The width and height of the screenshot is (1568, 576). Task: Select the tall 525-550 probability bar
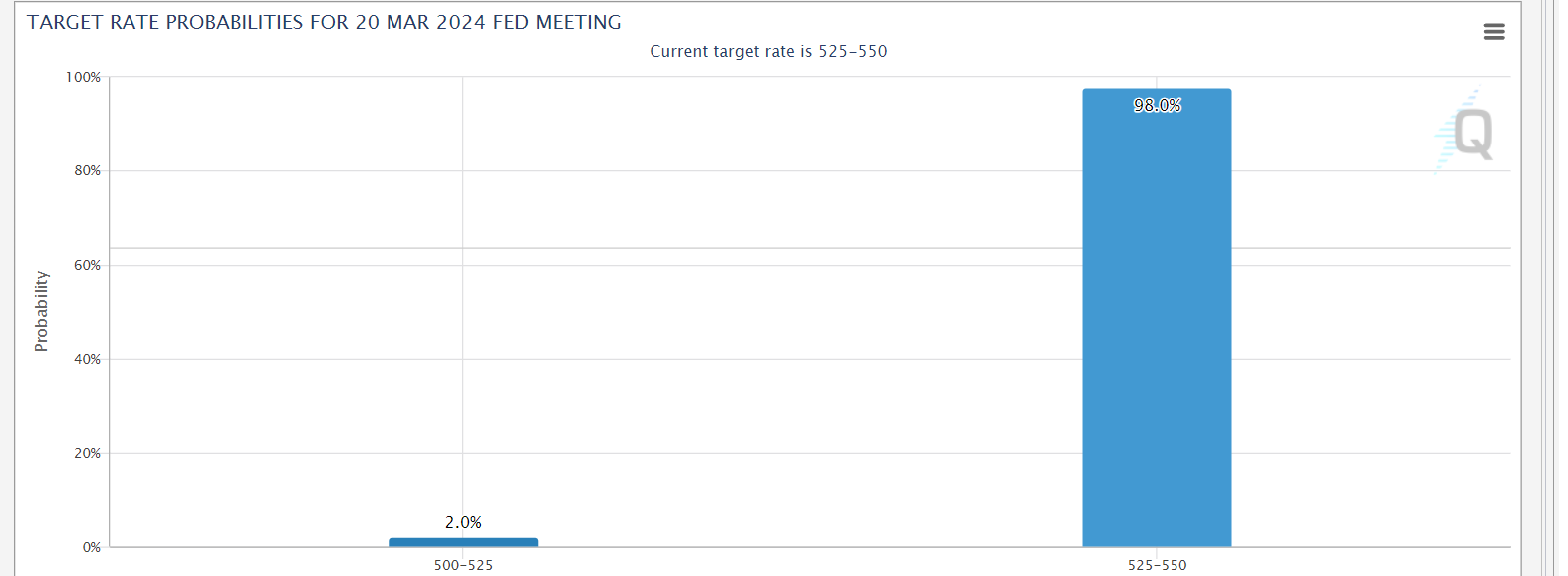tap(1157, 317)
